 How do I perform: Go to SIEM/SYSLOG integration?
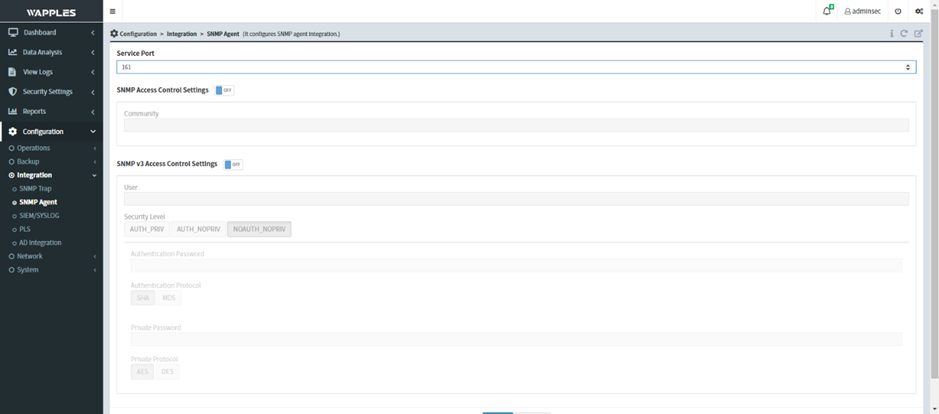[39, 215]
